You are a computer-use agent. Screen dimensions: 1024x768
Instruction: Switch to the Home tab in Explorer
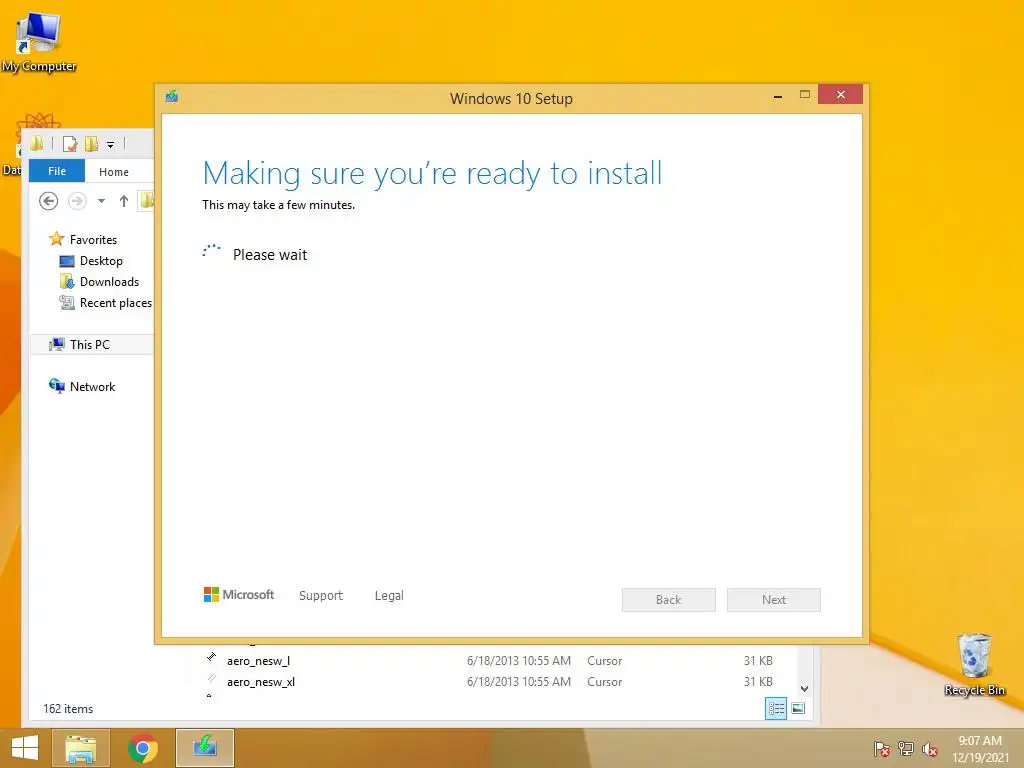point(114,172)
